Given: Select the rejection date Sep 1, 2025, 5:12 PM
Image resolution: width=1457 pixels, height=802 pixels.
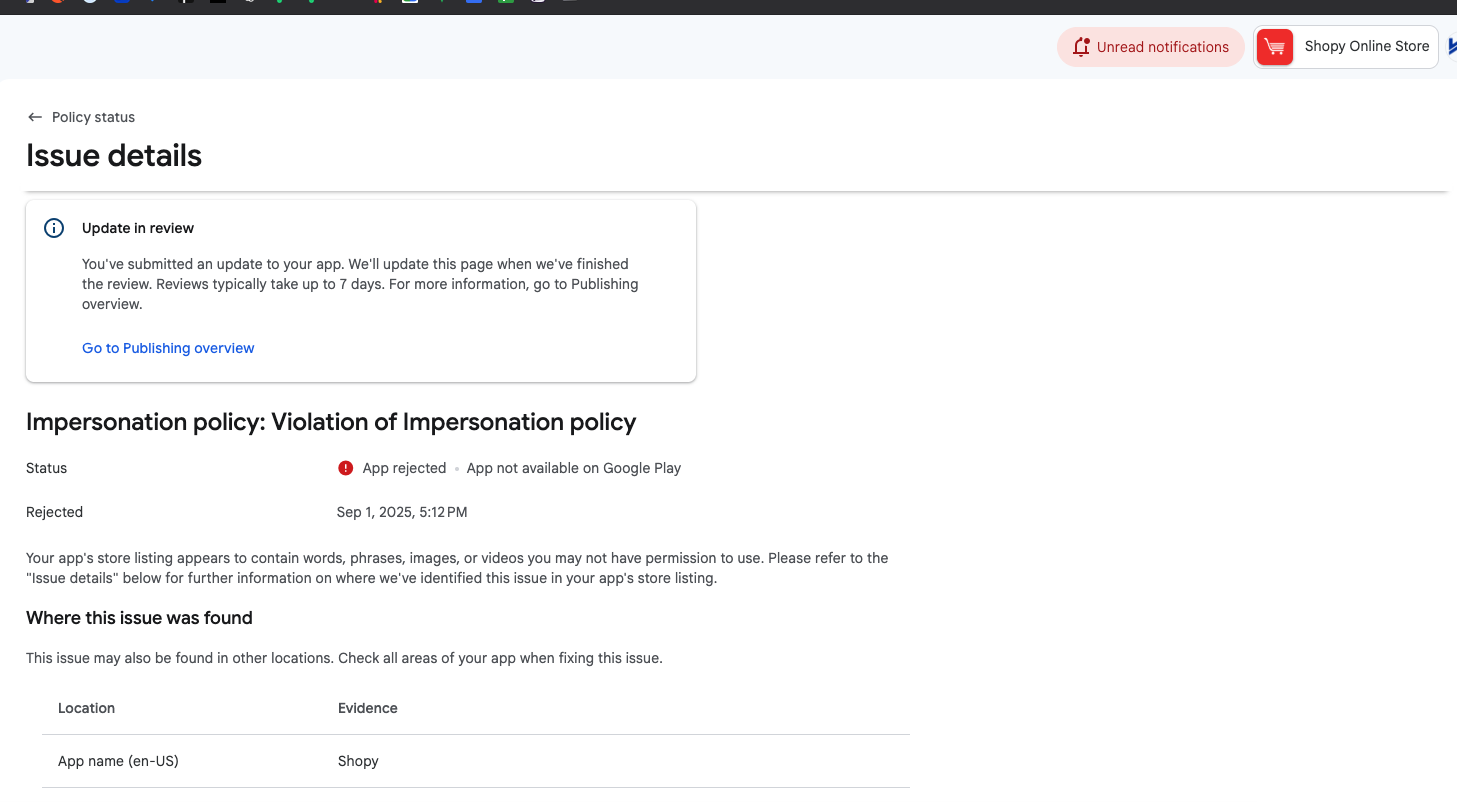Looking at the screenshot, I should click(402, 512).
